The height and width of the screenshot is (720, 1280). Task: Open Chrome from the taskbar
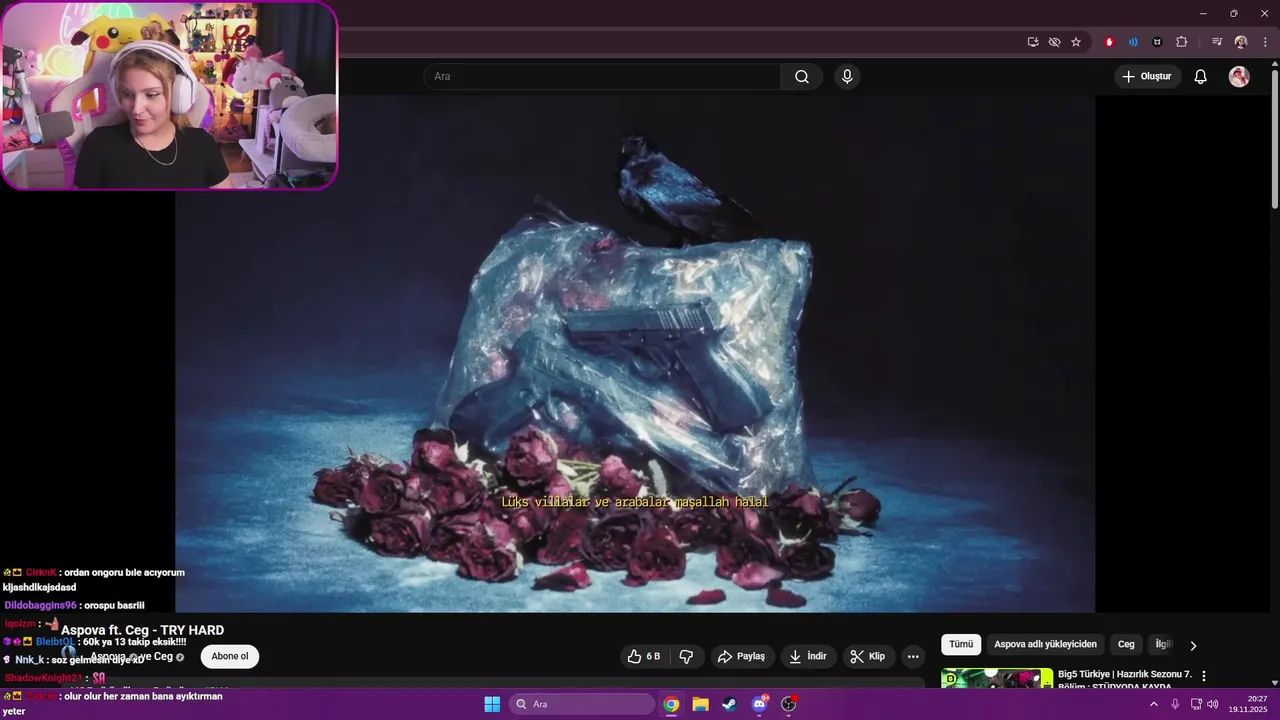671,704
